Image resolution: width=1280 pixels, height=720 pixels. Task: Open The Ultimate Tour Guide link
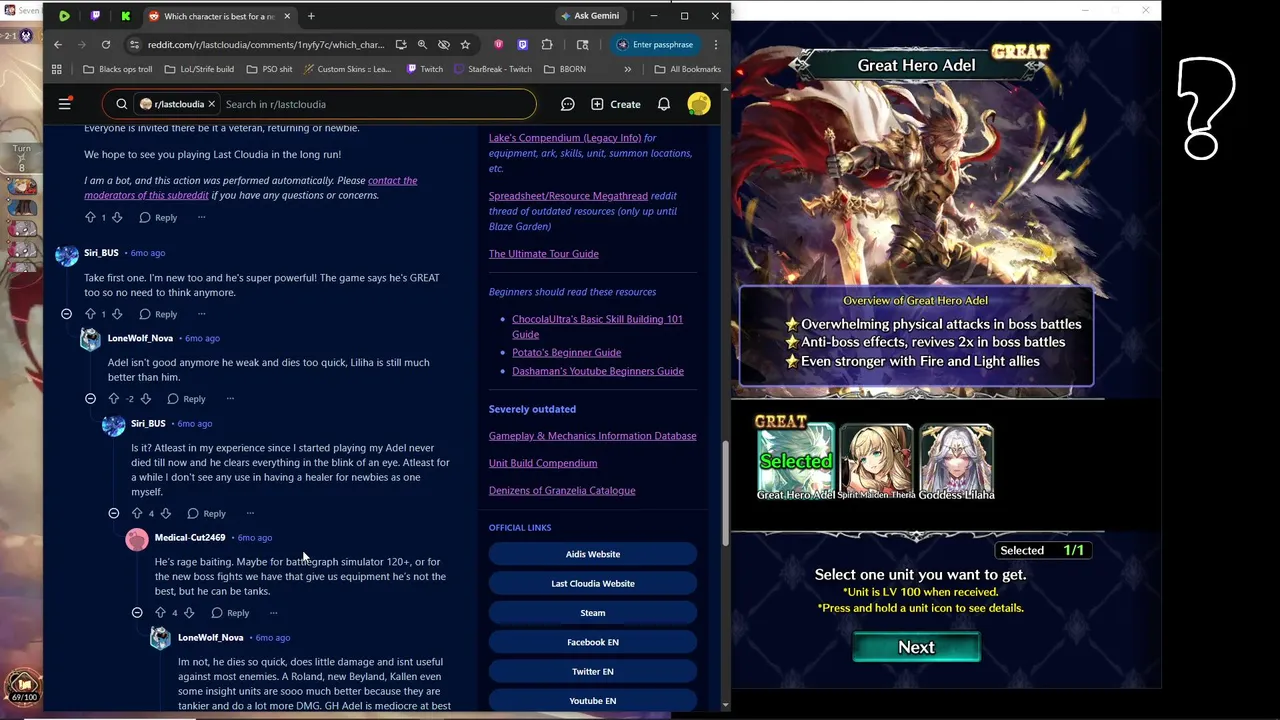(x=544, y=254)
